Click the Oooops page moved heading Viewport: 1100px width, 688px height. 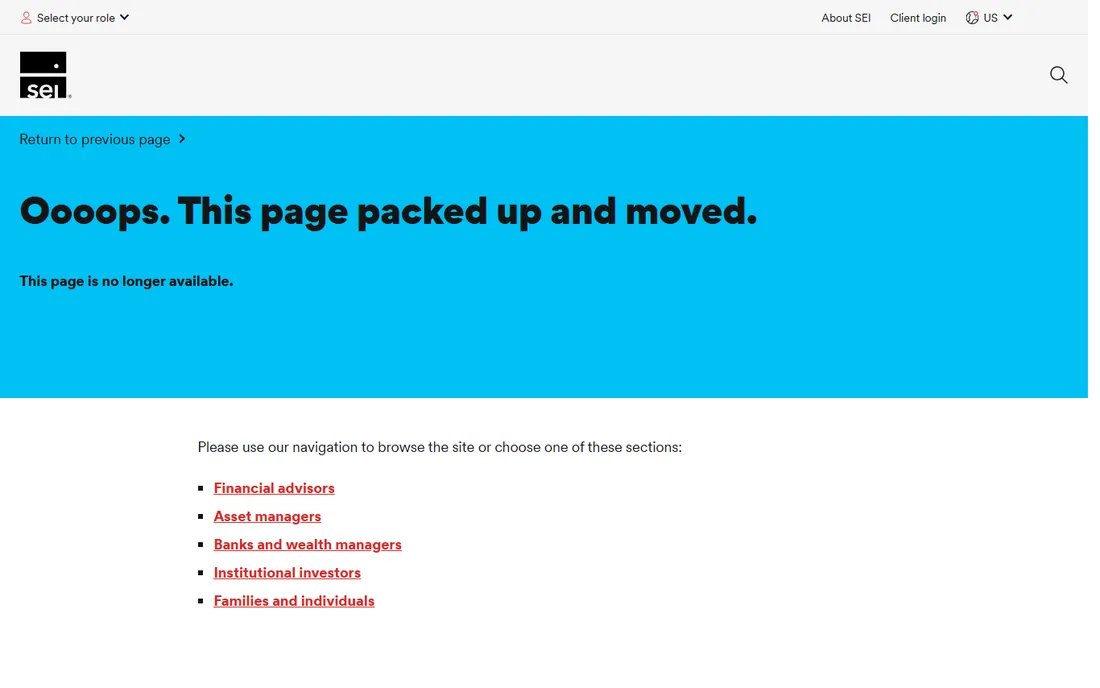pos(389,211)
